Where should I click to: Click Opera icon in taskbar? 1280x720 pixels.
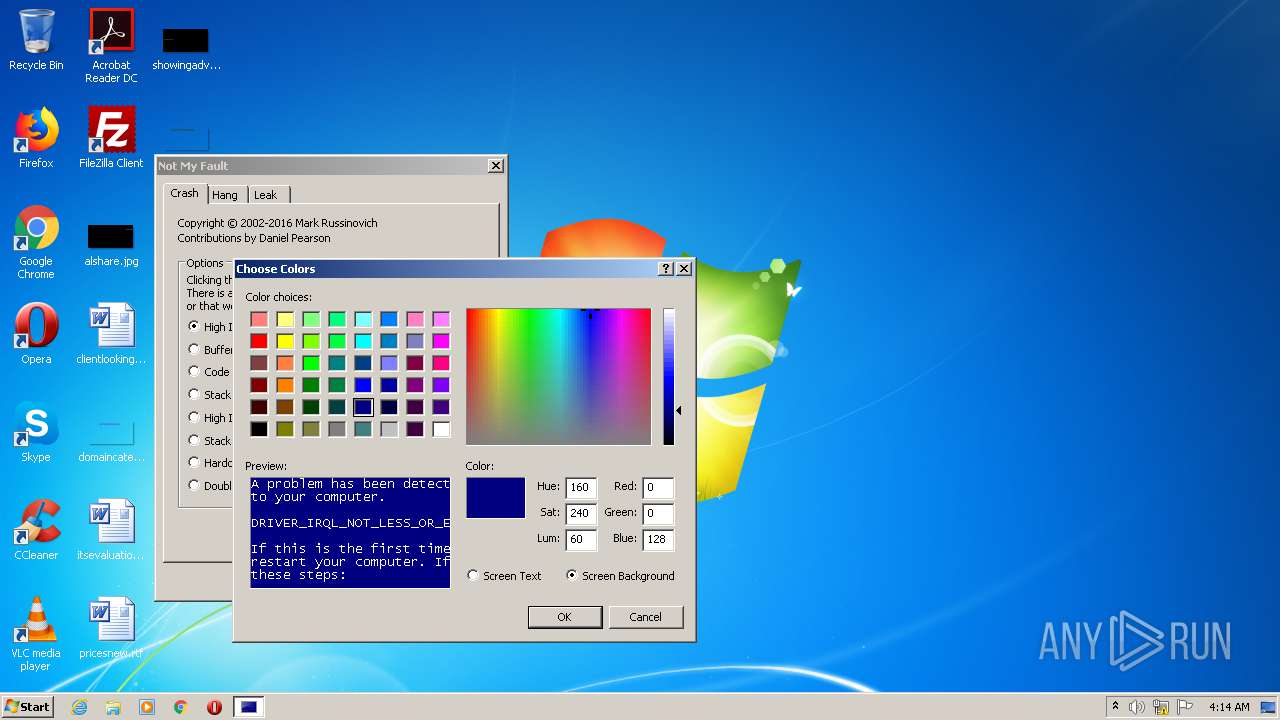(214, 707)
